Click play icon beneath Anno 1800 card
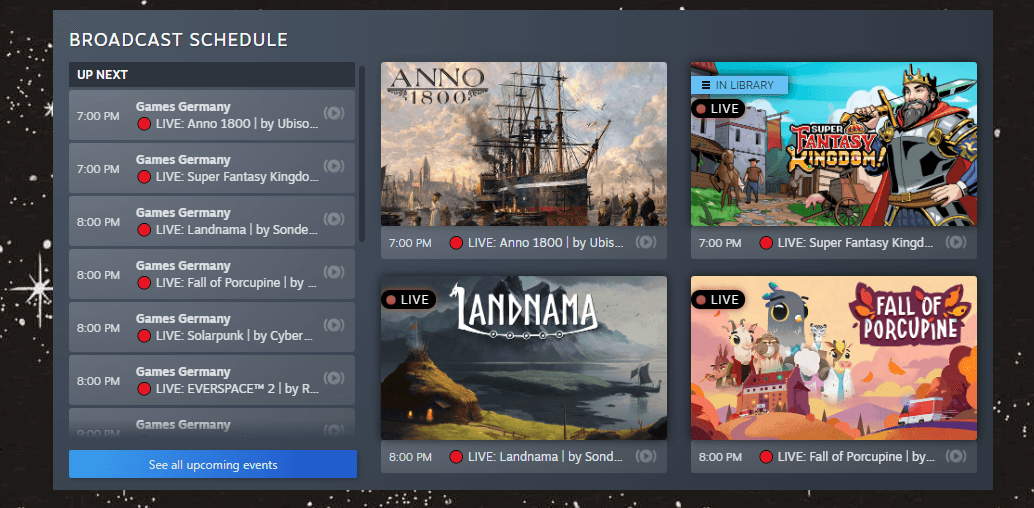 pyautogui.click(x=646, y=242)
